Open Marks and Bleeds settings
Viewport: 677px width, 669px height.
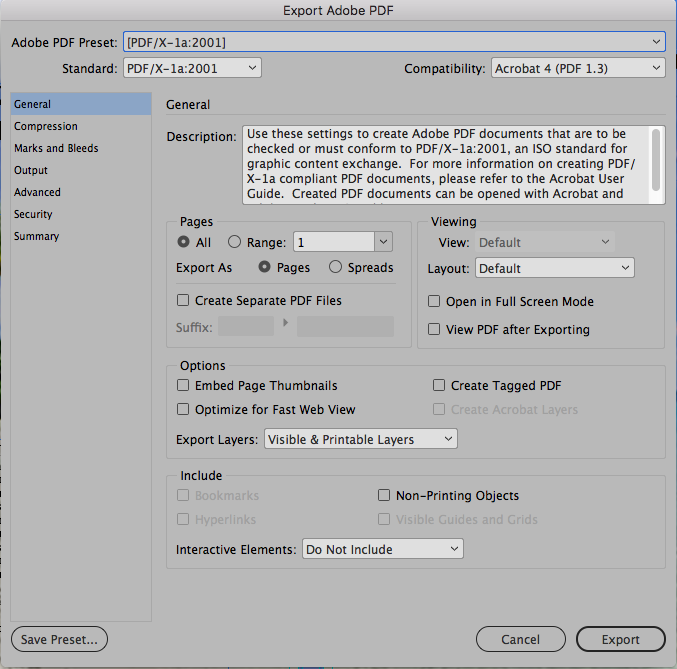pos(81,148)
